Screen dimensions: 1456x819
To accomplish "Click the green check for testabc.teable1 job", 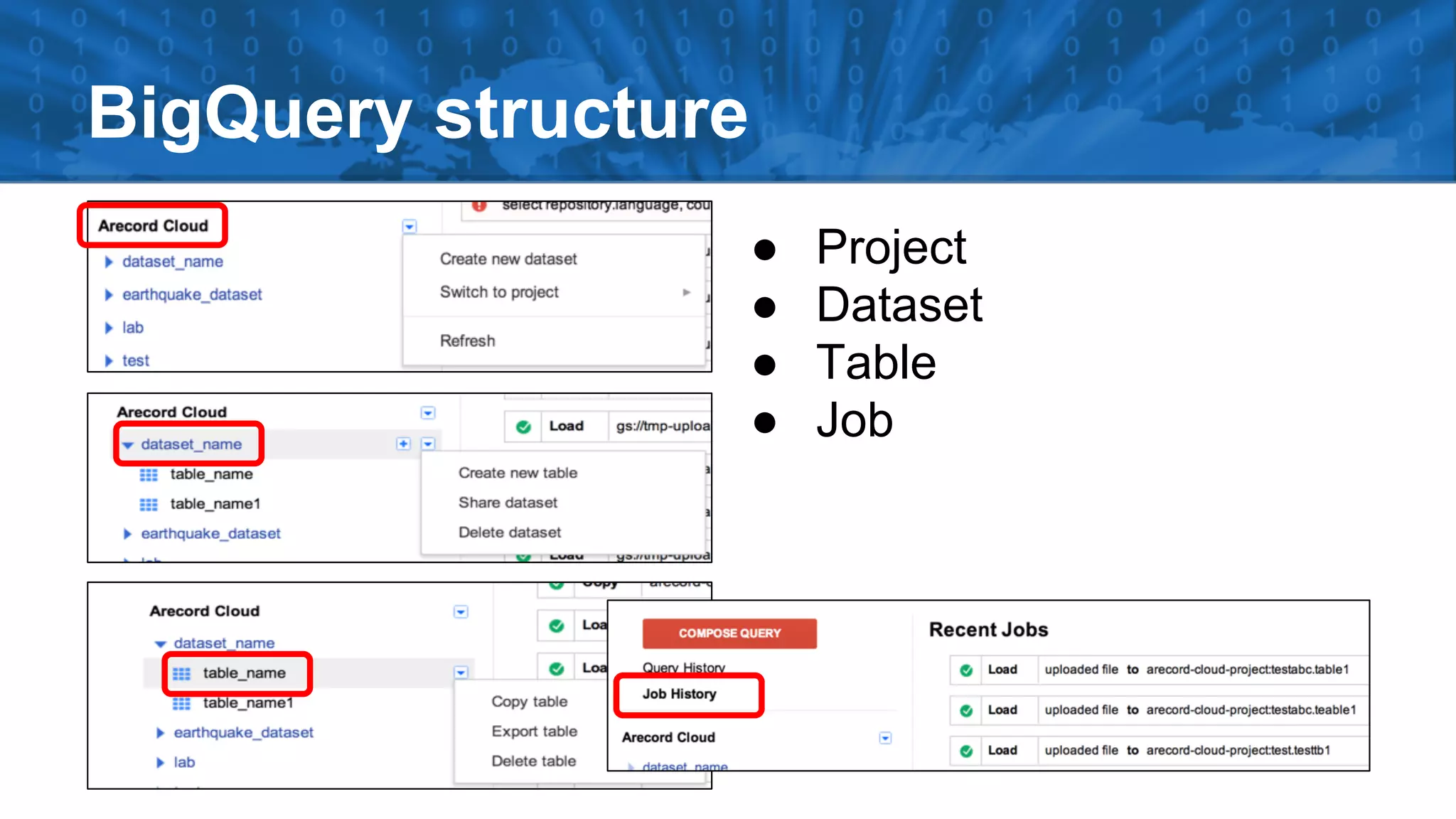I will pos(966,710).
